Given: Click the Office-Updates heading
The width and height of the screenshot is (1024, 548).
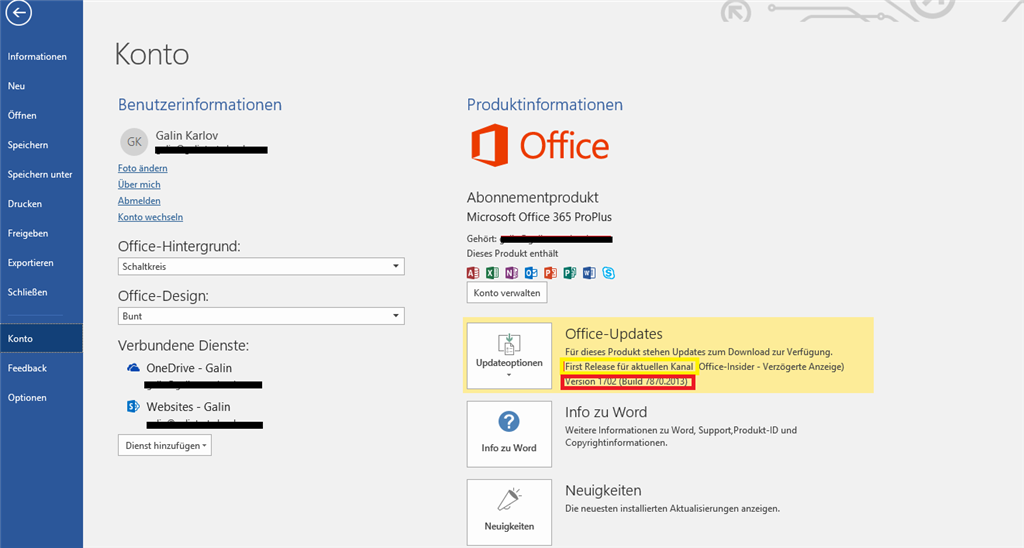Looking at the screenshot, I should pyautogui.click(x=614, y=334).
